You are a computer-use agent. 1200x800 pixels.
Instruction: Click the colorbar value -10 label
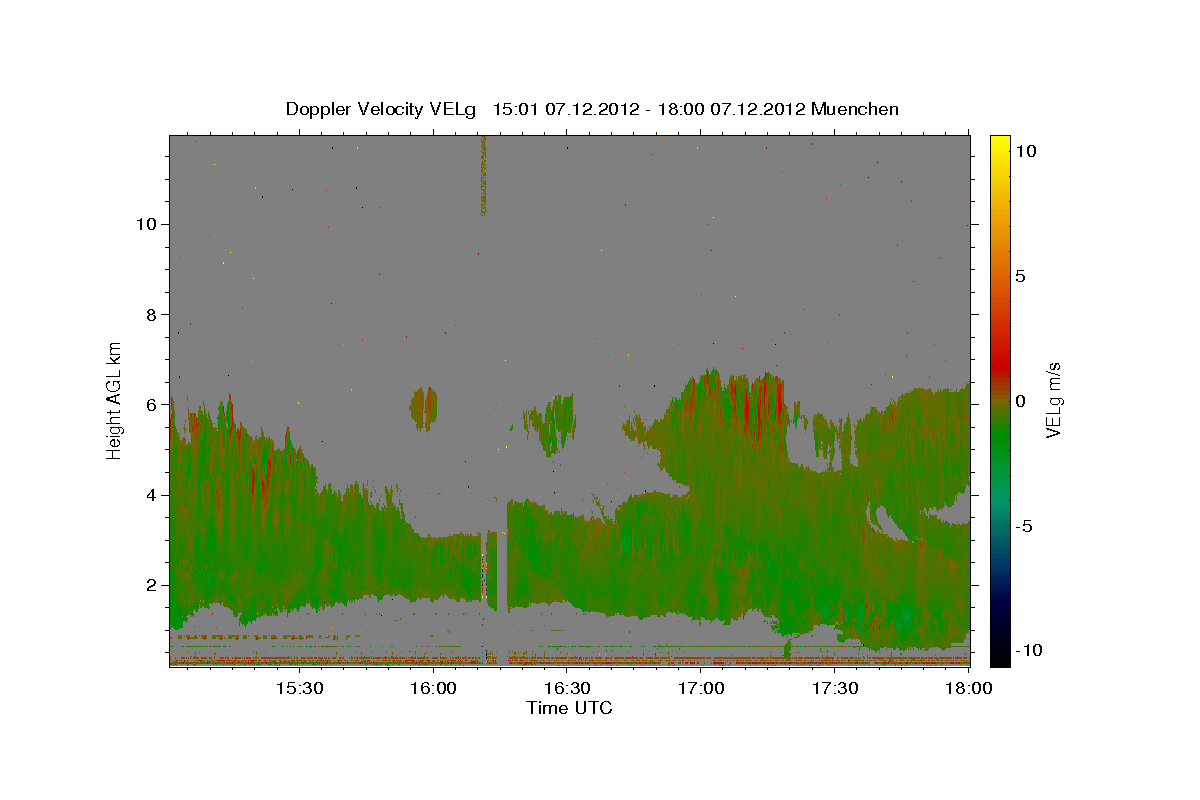[x=1027, y=650]
